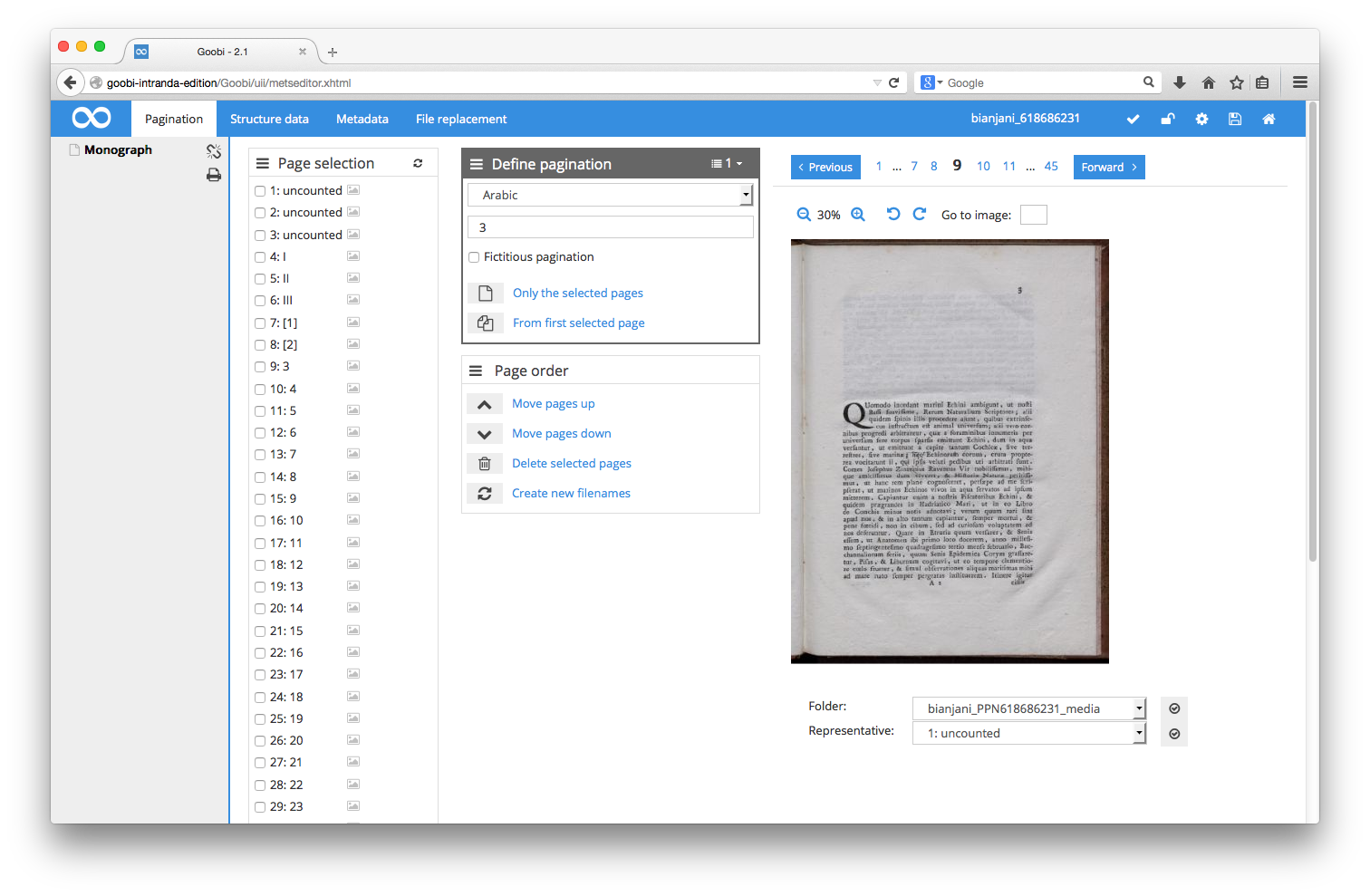The height and width of the screenshot is (896, 1370).
Task: Click the down chevron Move pages down icon
Action: [485, 434]
